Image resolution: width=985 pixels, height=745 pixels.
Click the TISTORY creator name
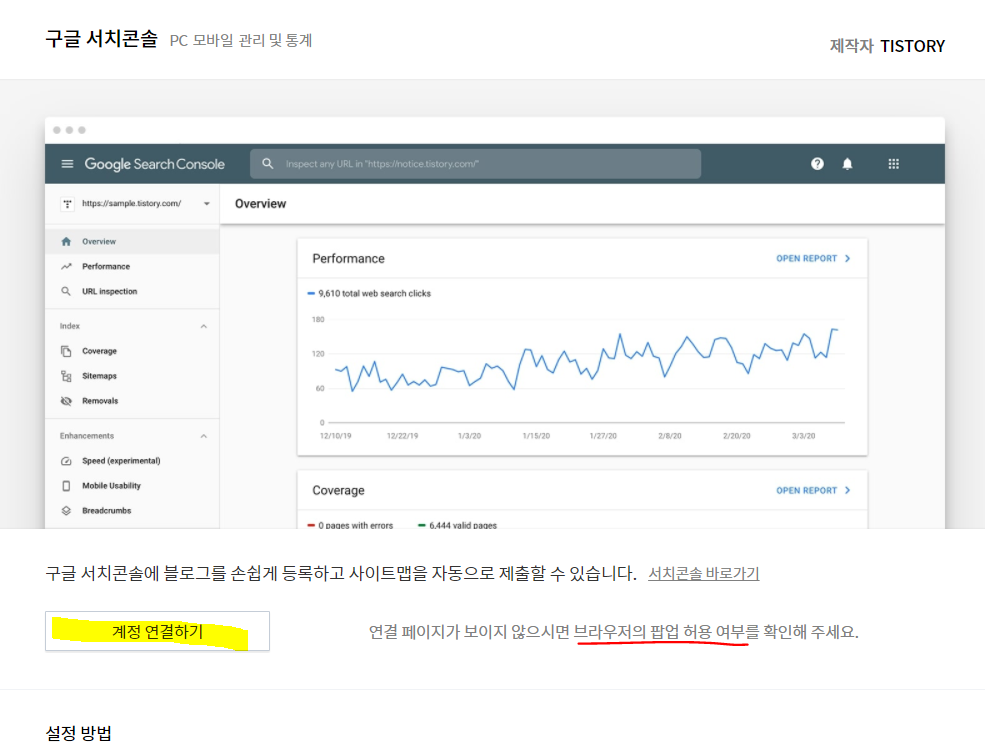coord(912,46)
